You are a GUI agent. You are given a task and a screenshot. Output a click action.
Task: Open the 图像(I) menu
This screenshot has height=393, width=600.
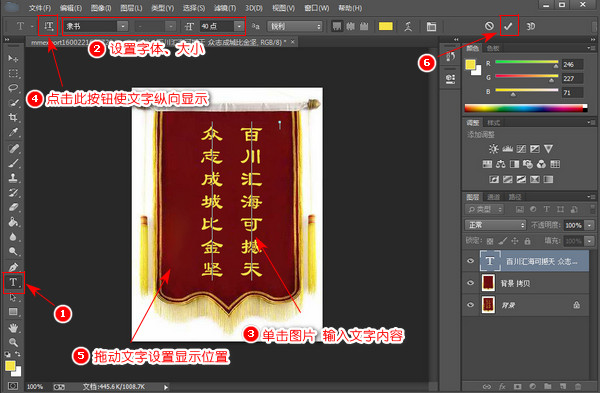click(x=101, y=8)
